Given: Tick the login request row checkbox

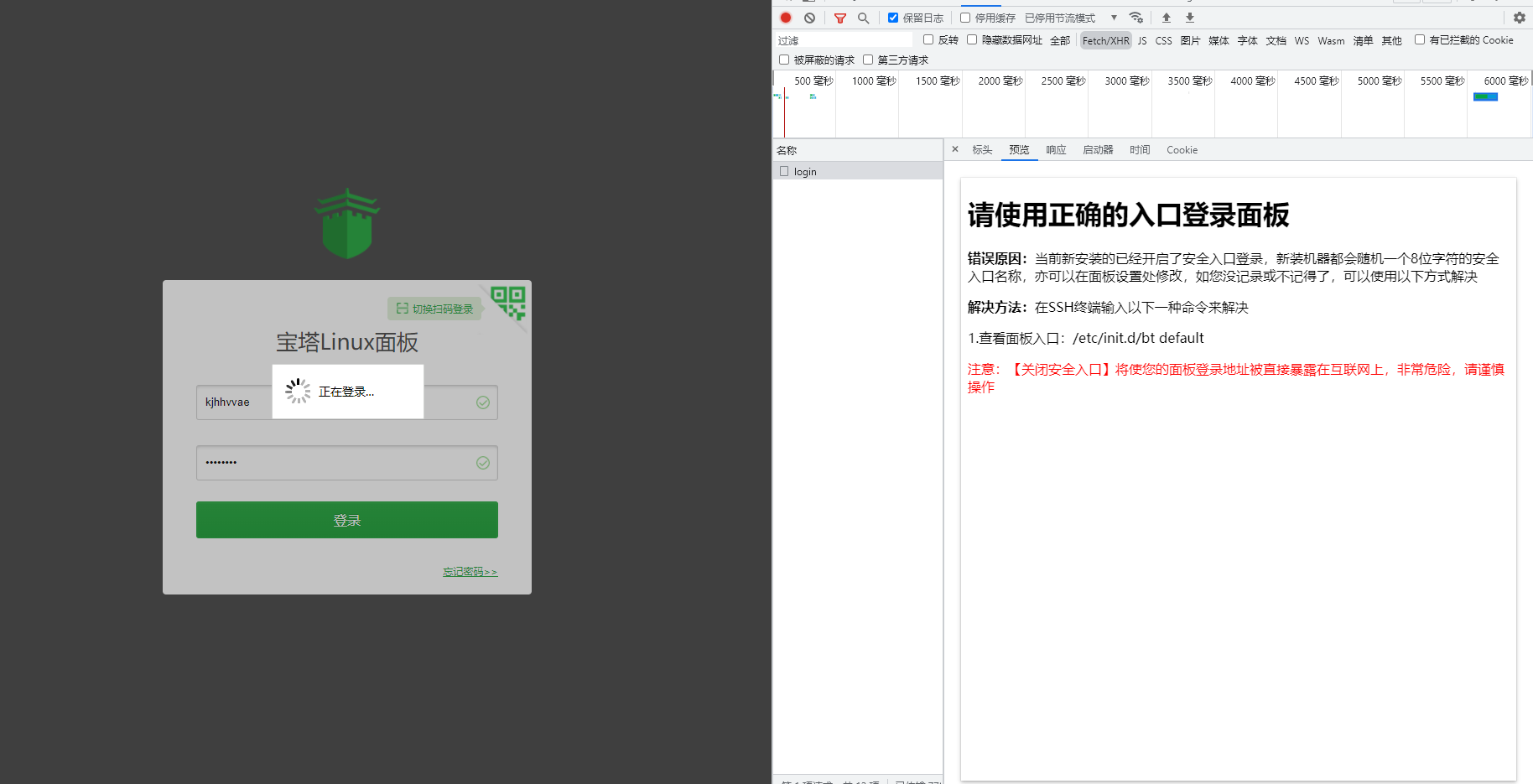Looking at the screenshot, I should point(784,171).
